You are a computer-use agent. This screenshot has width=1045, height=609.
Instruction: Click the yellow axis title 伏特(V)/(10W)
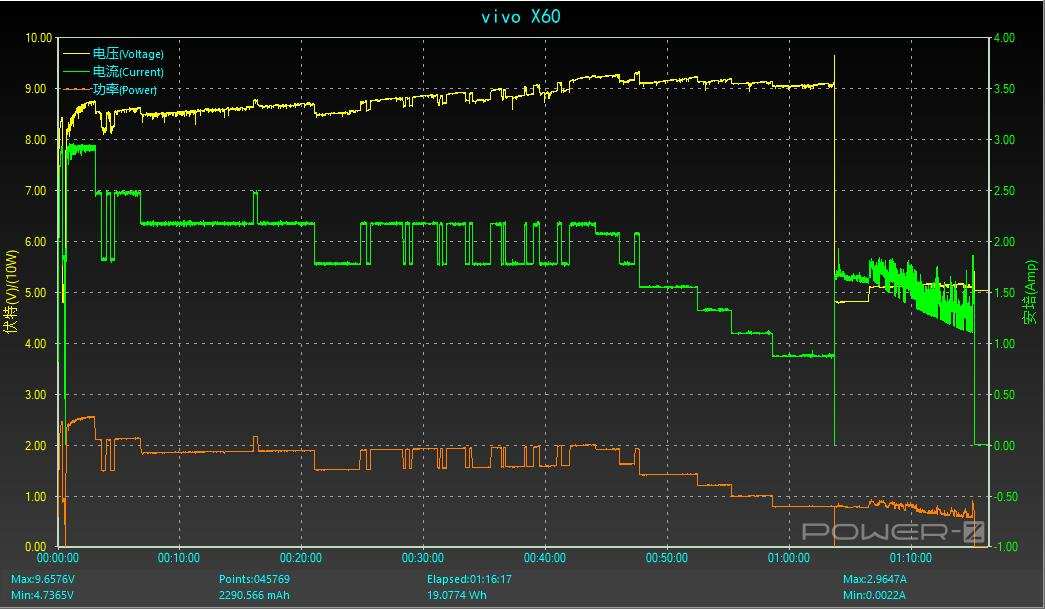(9, 292)
